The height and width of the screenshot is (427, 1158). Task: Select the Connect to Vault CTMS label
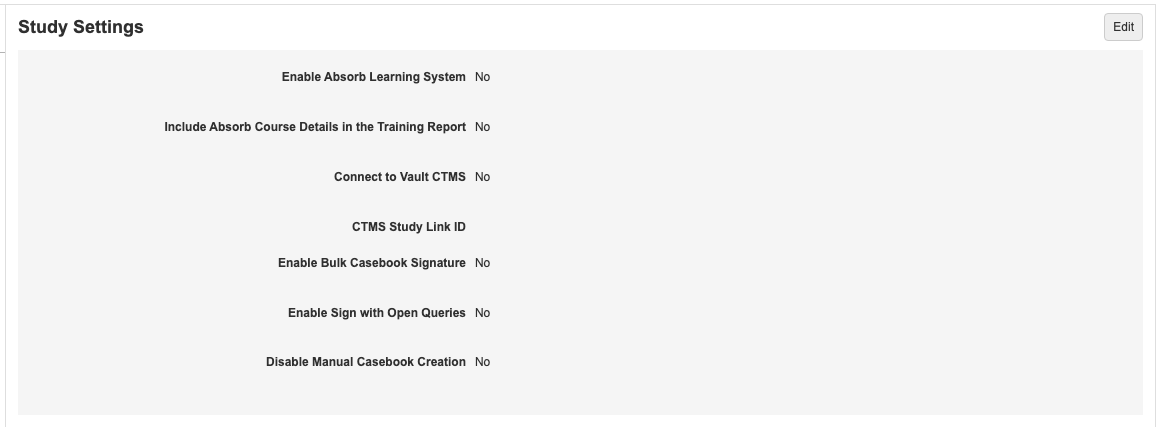click(399, 177)
